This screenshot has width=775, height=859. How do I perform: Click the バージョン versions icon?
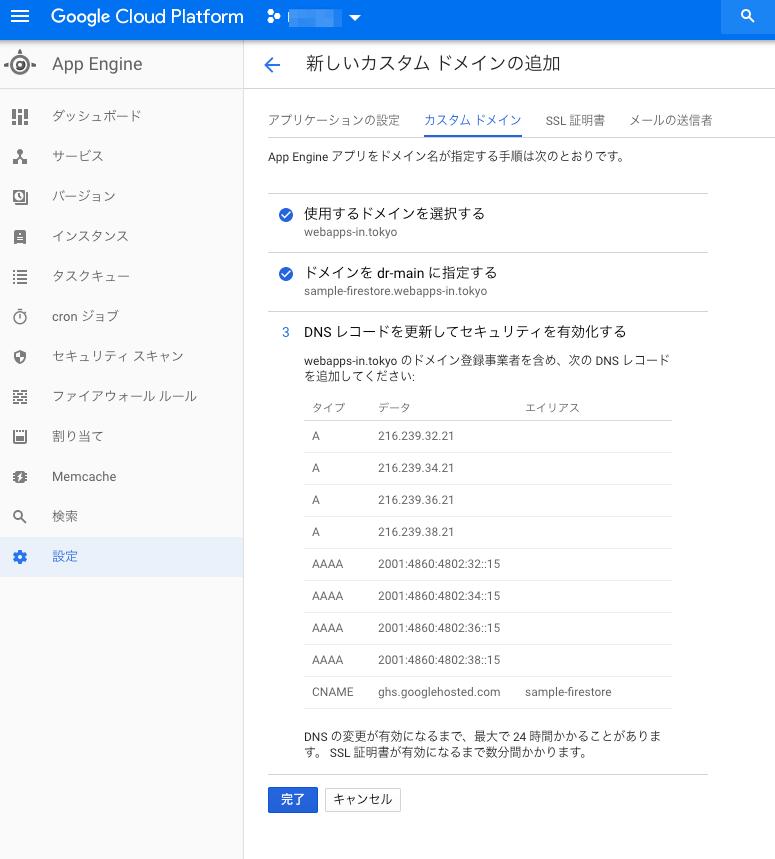pos(20,197)
